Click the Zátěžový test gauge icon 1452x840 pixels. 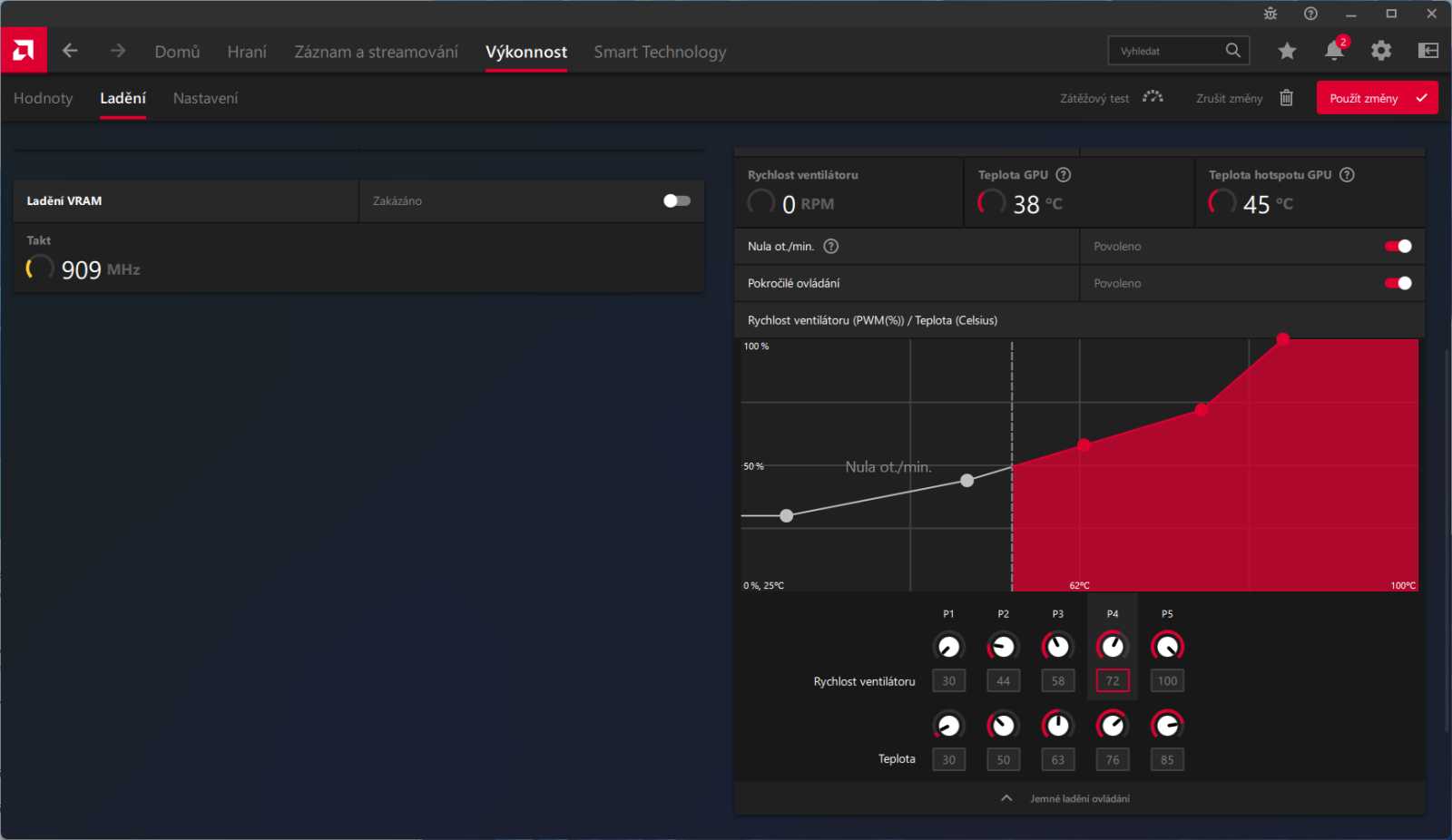(x=1153, y=96)
